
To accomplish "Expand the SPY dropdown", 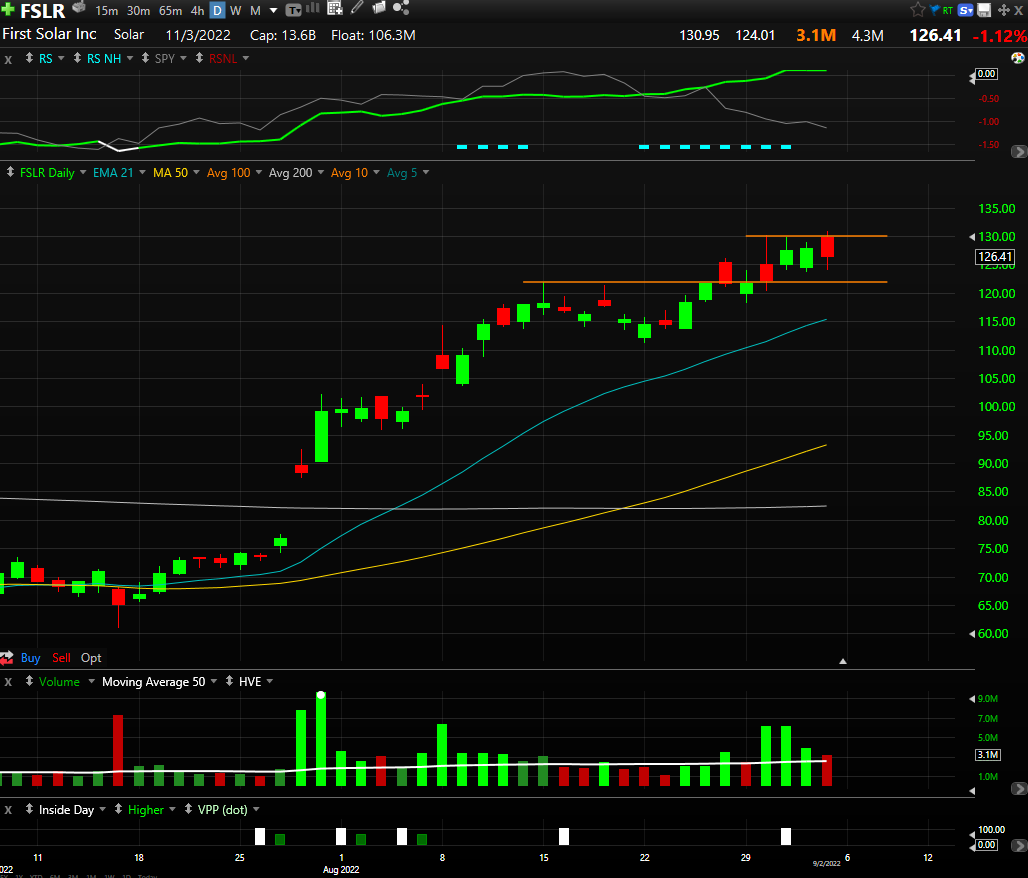I will tap(184, 58).
